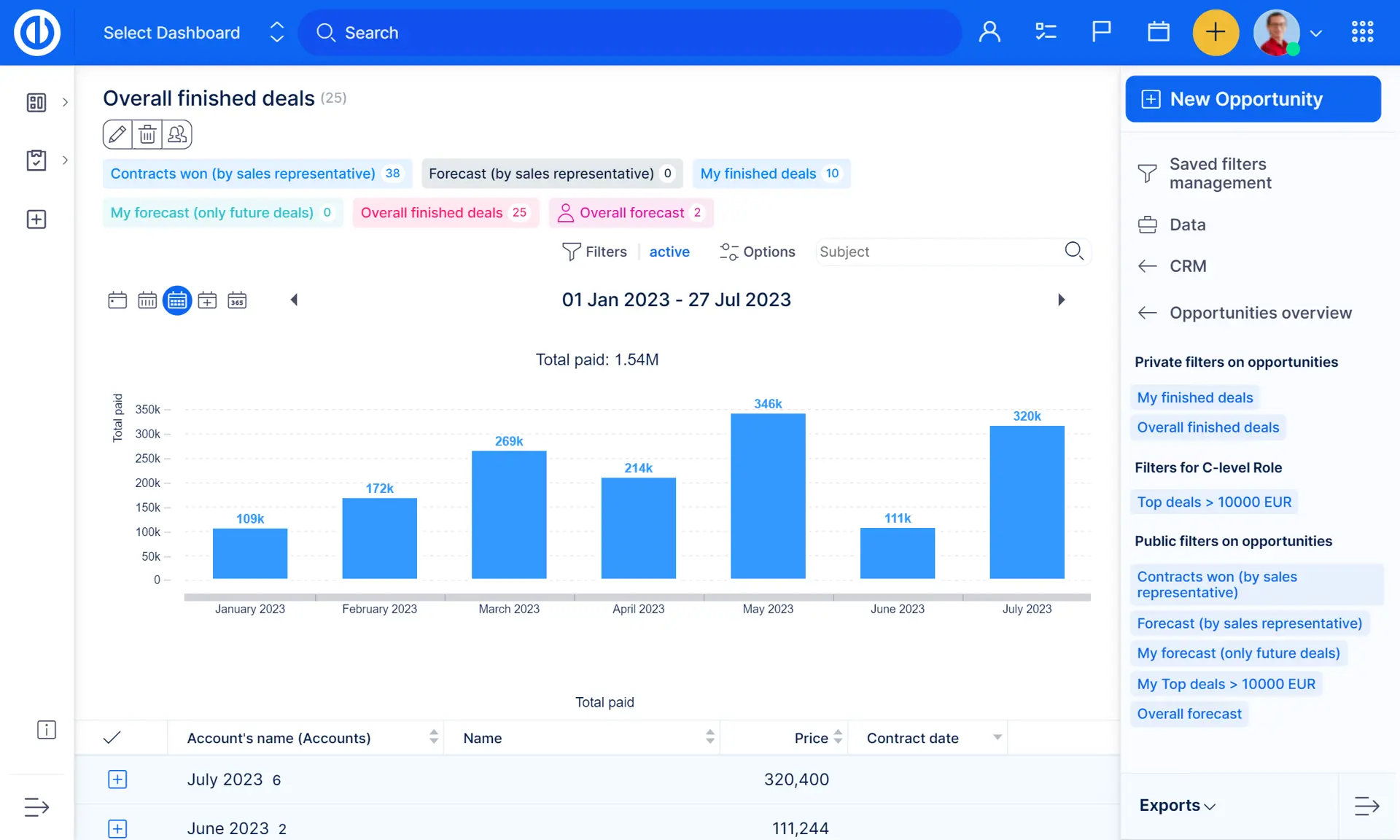Open the calendar icon in header

tap(1158, 32)
